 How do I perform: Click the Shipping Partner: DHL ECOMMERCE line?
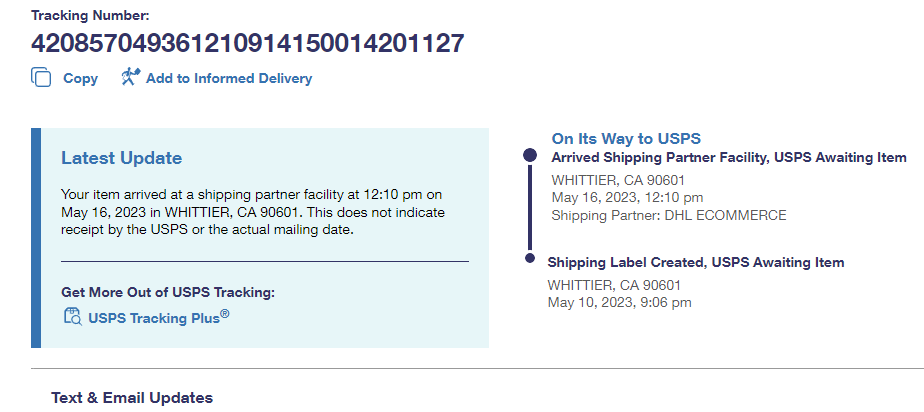click(x=669, y=215)
